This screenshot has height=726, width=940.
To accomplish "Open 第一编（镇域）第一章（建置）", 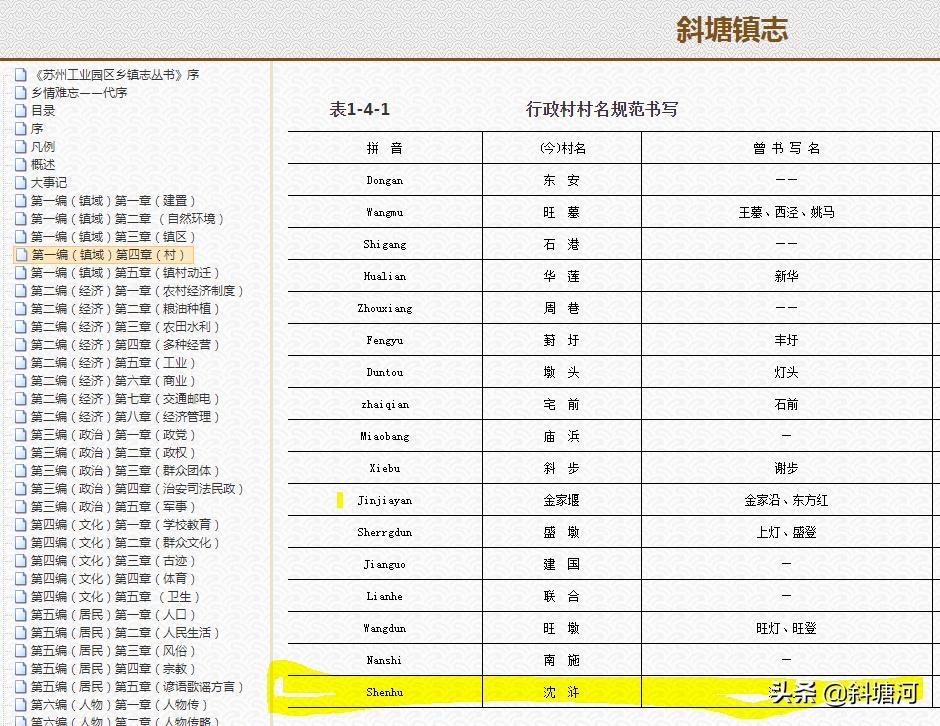I will (113, 200).
